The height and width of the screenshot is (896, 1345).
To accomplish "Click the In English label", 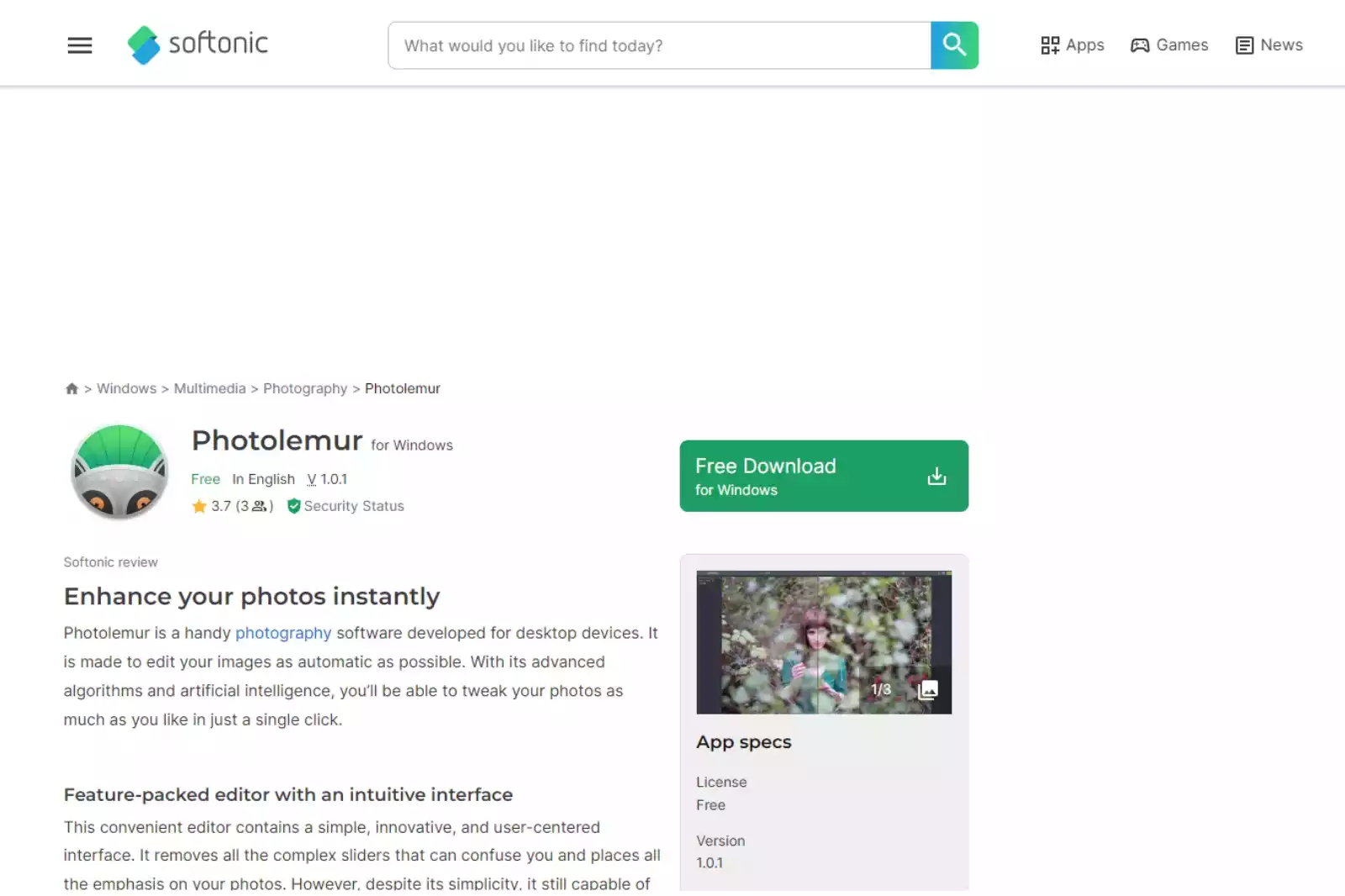I will pyautogui.click(x=264, y=479).
